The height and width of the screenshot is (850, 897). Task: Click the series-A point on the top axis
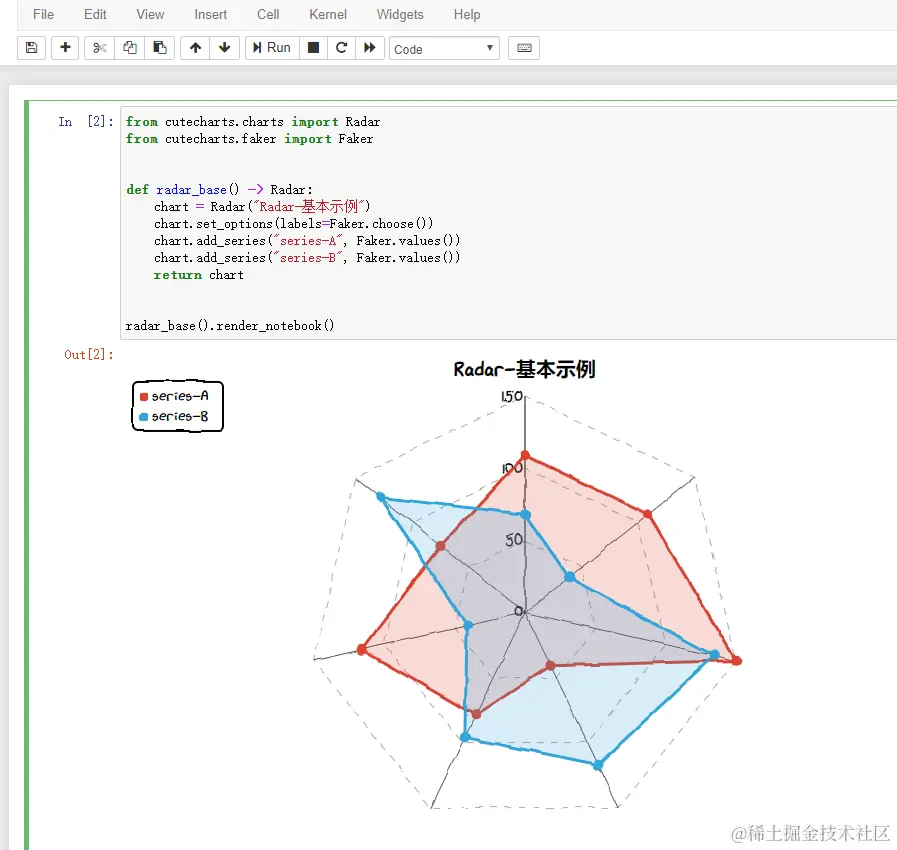click(x=525, y=456)
